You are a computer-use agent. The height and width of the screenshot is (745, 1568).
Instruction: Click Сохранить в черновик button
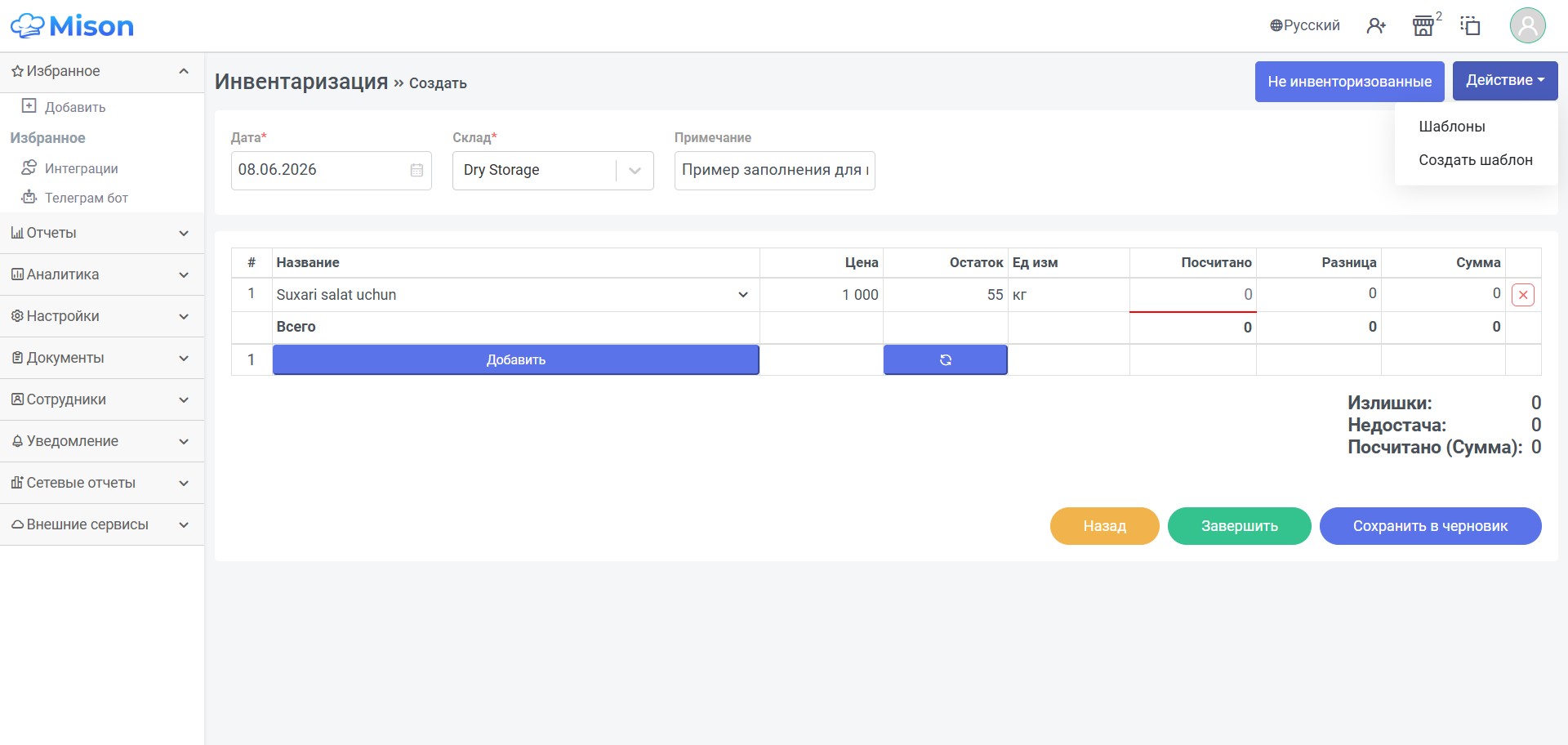[1431, 526]
